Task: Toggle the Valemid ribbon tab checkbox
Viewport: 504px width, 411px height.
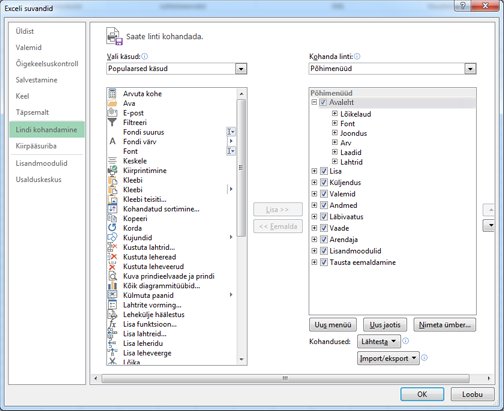Action: pyautogui.click(x=324, y=194)
